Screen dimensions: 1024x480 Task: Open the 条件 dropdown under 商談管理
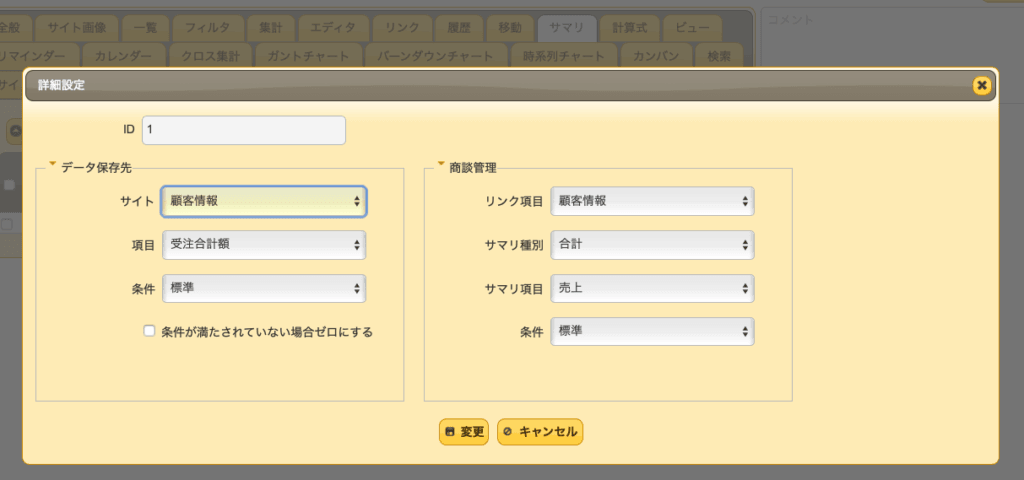click(652, 331)
